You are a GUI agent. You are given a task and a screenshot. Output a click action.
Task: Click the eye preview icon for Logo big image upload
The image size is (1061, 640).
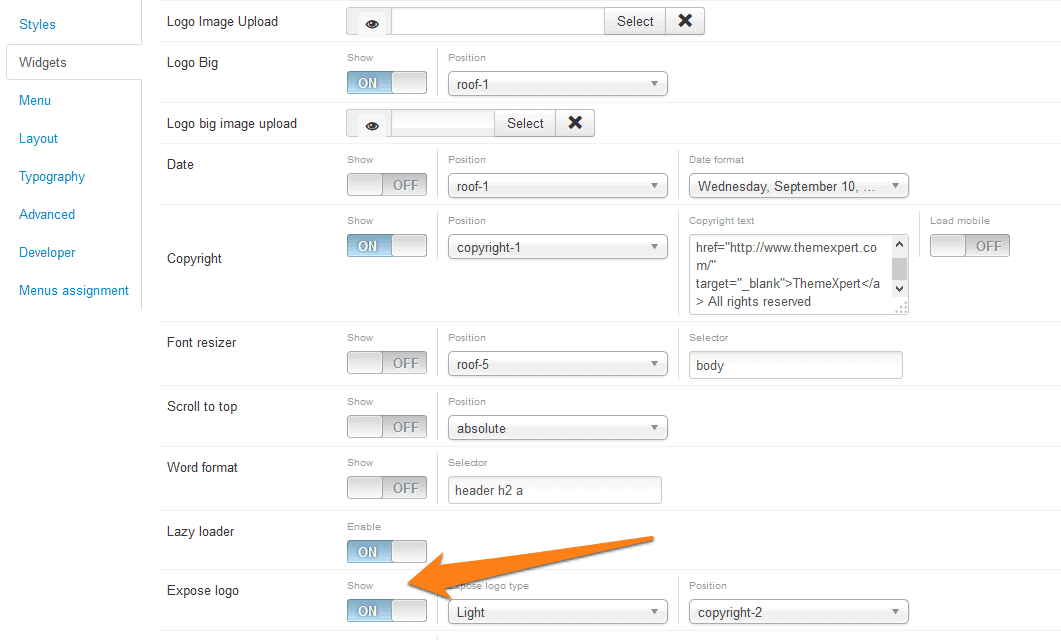[x=372, y=124]
